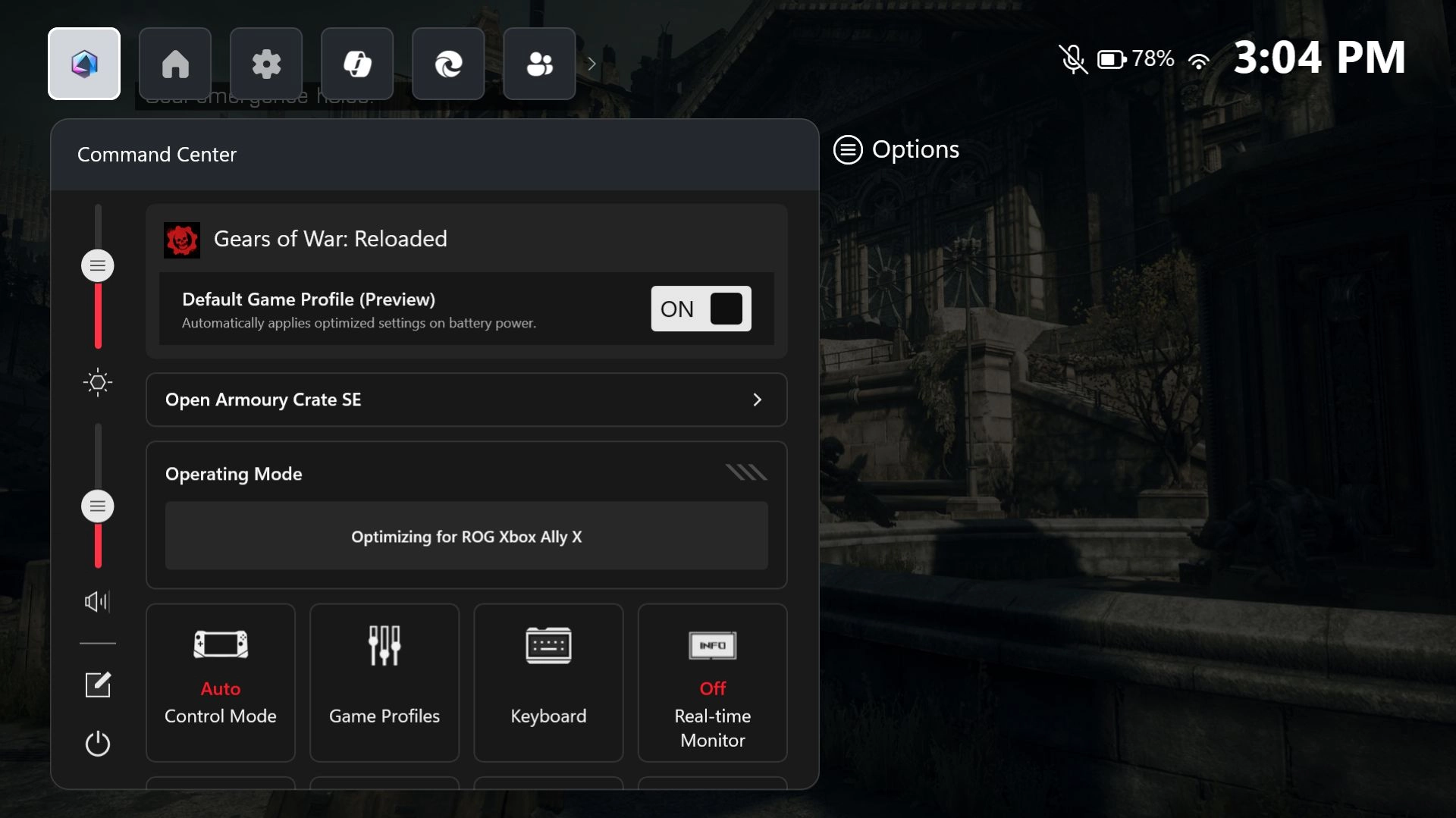Viewport: 1456px width, 818px height.
Task: Open Game Profiles
Action: tap(384, 682)
